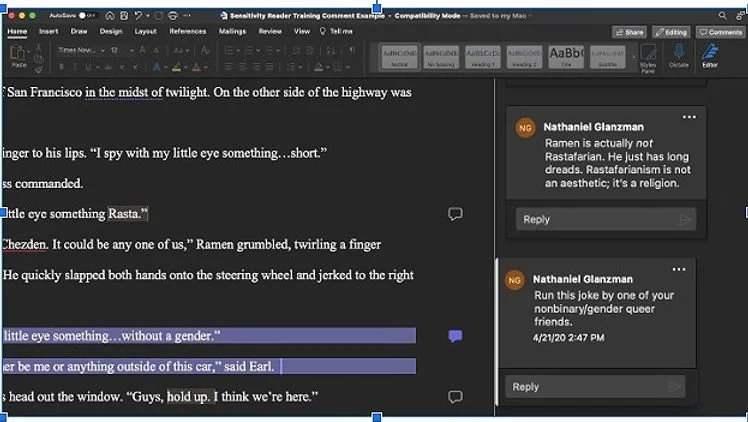The image size is (748, 422).
Task: Center align text
Action: [x=243, y=67]
